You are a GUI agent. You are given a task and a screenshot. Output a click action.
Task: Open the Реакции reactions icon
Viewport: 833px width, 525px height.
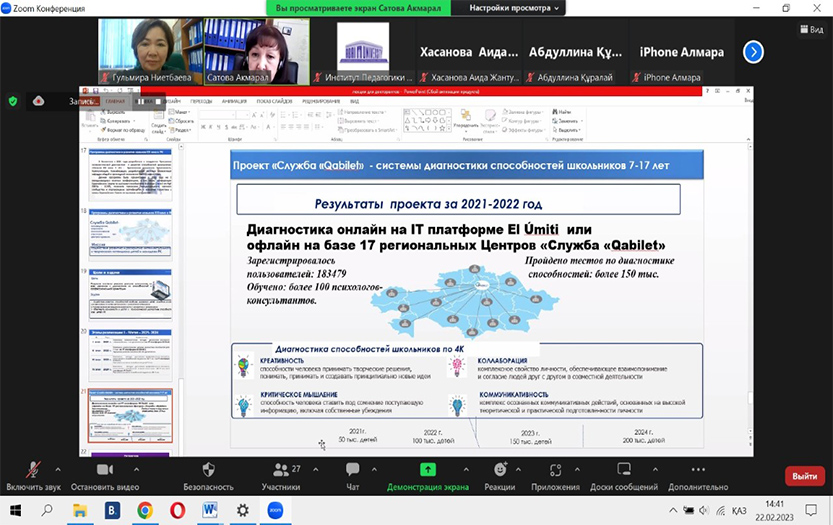tap(499, 470)
